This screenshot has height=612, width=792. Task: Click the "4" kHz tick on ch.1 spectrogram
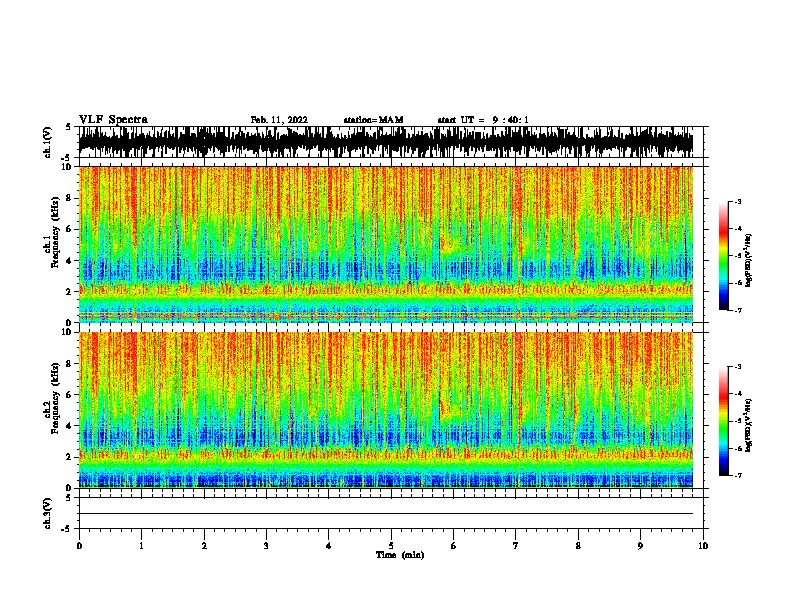click(x=69, y=261)
